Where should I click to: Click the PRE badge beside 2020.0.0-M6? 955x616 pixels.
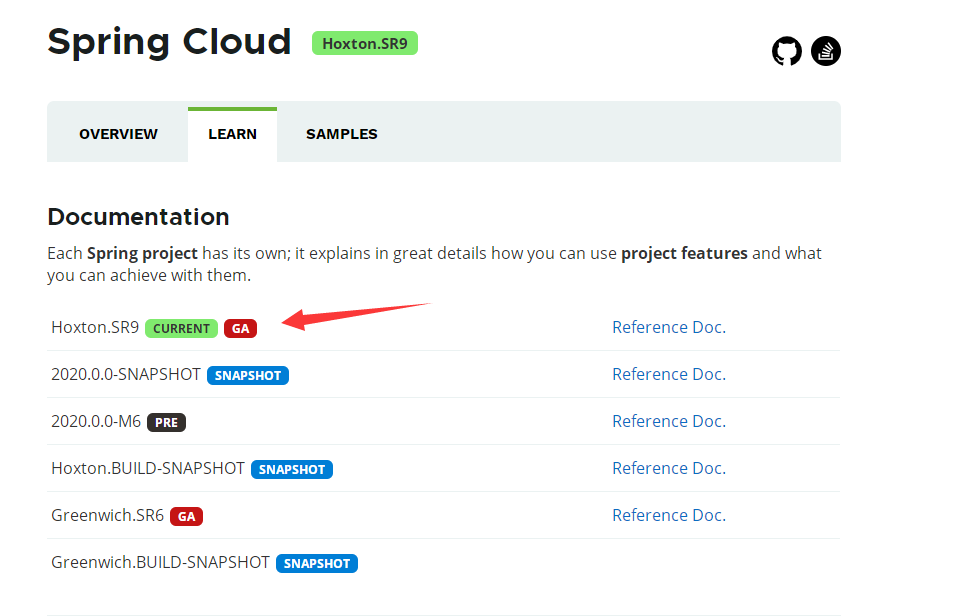pyautogui.click(x=166, y=422)
